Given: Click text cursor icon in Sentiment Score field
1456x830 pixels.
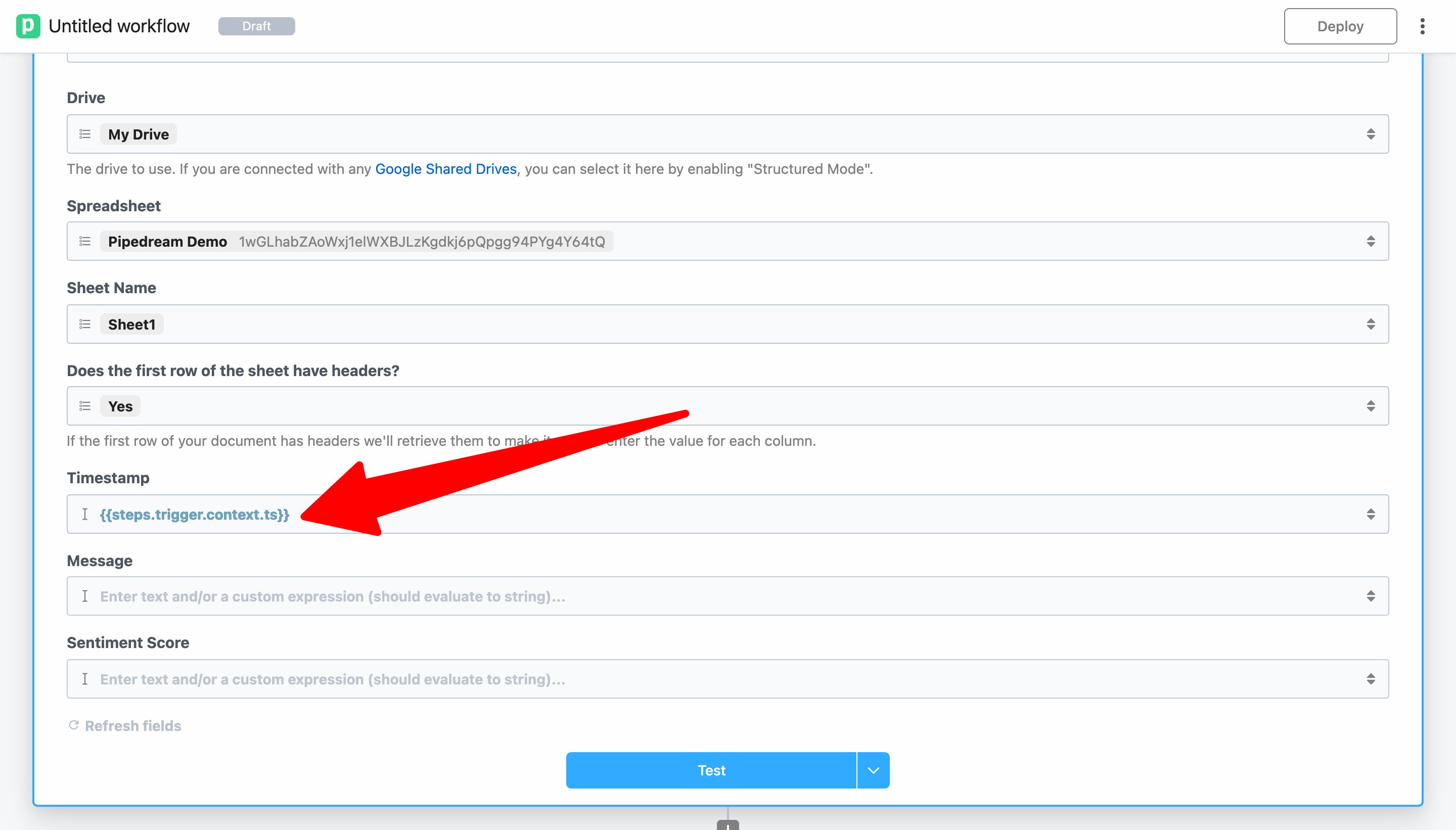Looking at the screenshot, I should pos(84,679).
